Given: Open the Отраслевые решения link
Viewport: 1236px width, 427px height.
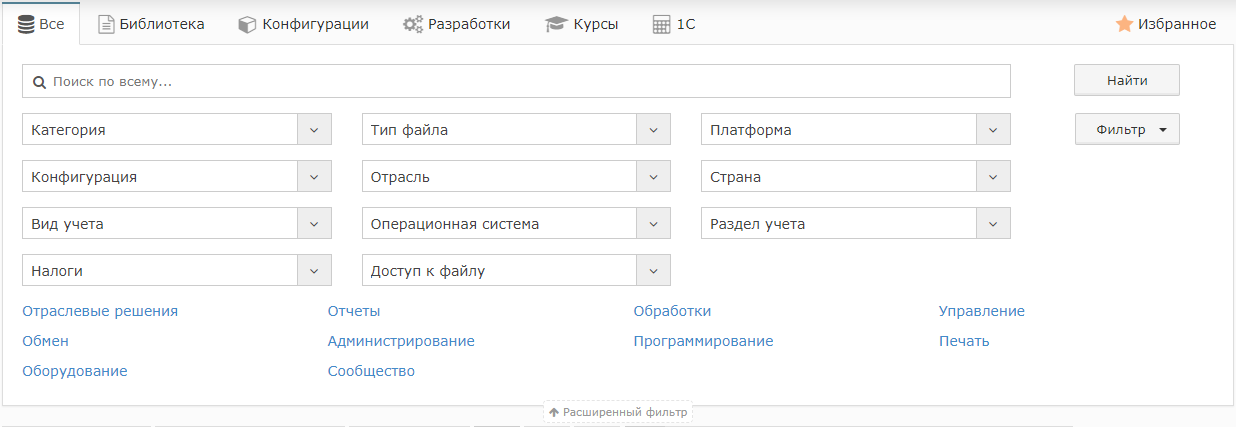Looking at the screenshot, I should pos(100,311).
